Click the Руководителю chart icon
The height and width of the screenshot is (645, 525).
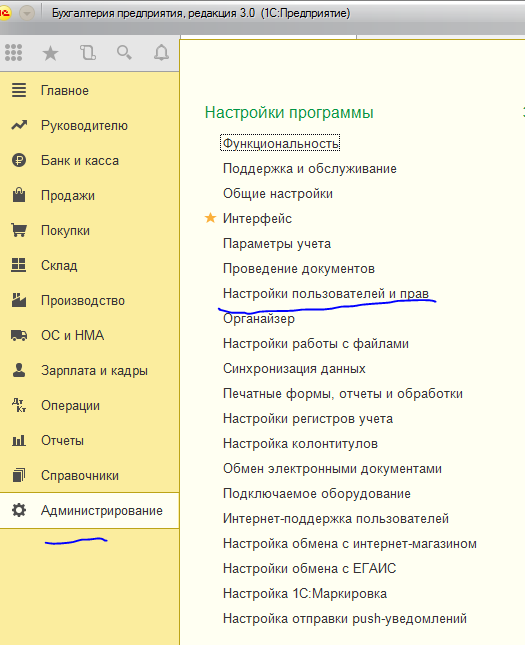tap(19, 125)
